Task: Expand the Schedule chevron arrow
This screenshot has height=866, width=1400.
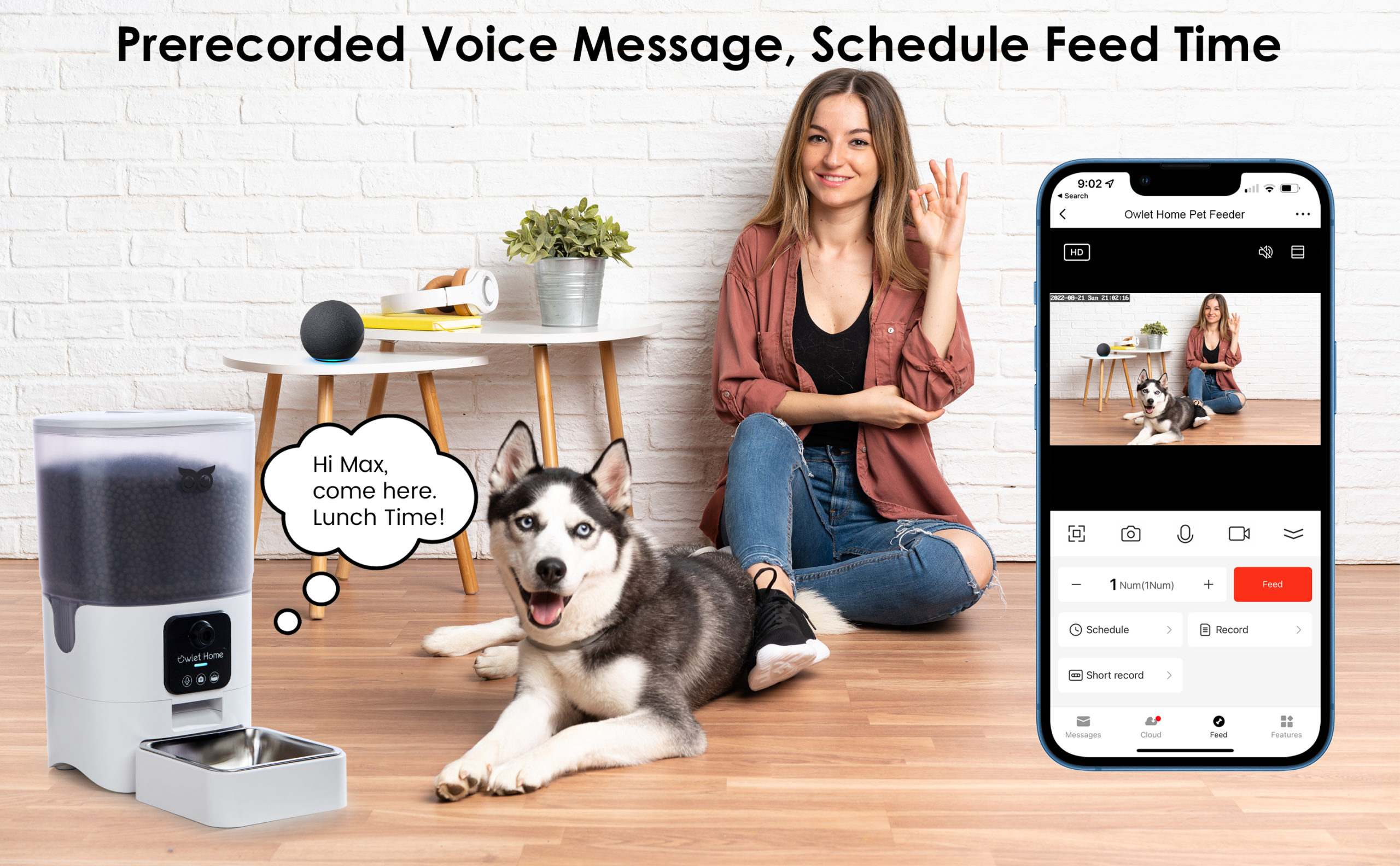Action: 1168,632
